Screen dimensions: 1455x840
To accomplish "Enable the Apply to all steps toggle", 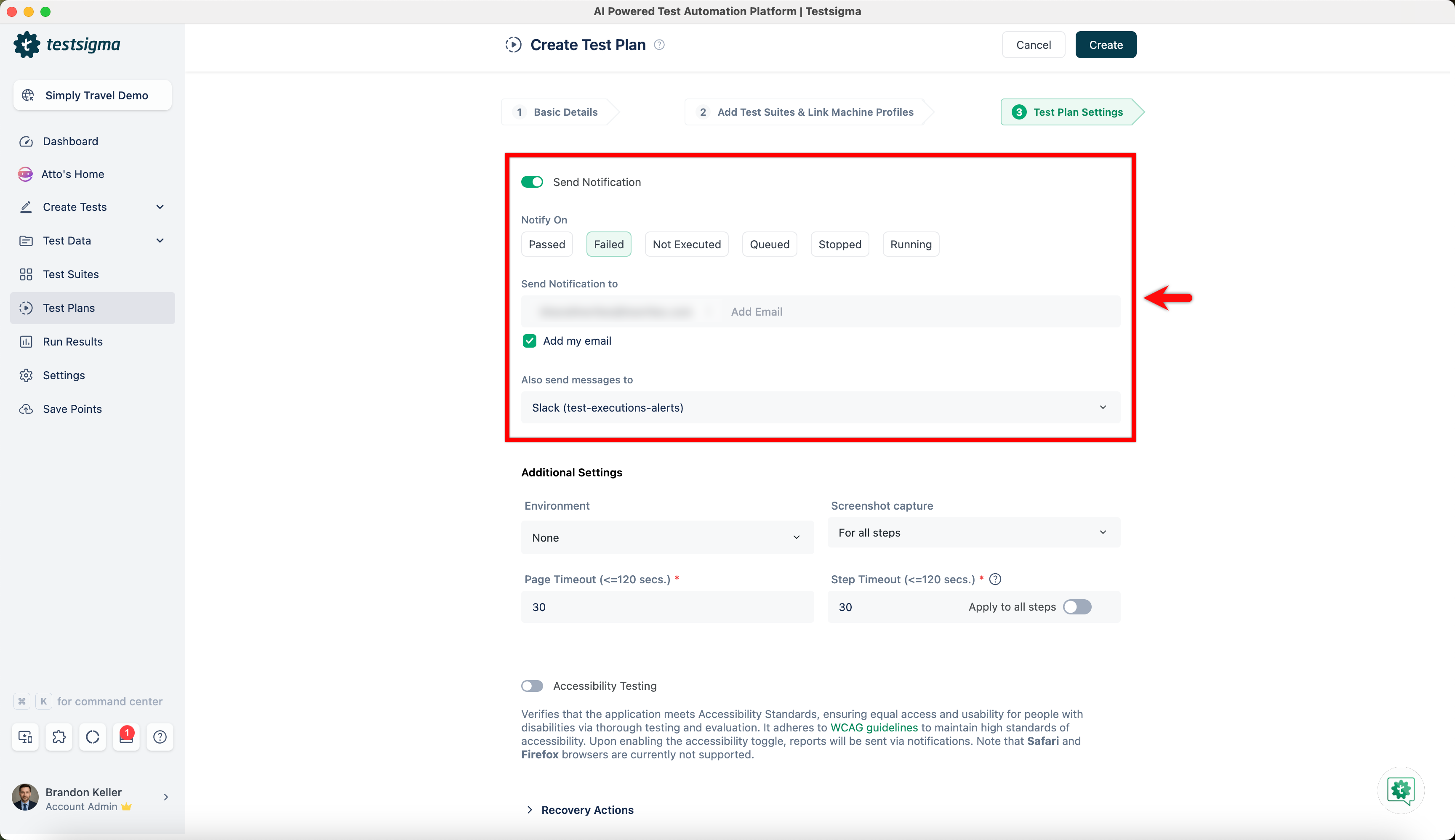I will [1077, 607].
